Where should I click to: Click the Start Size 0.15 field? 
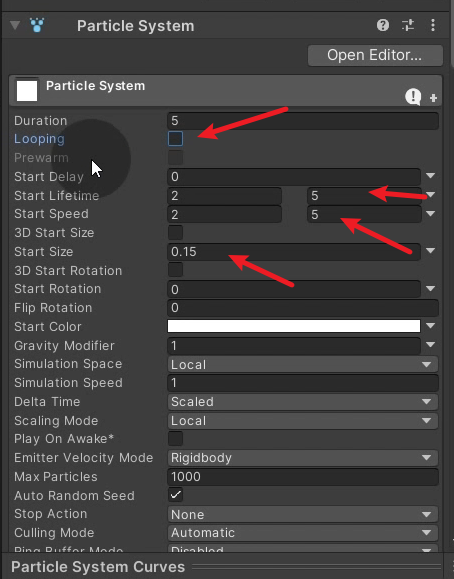coord(294,251)
